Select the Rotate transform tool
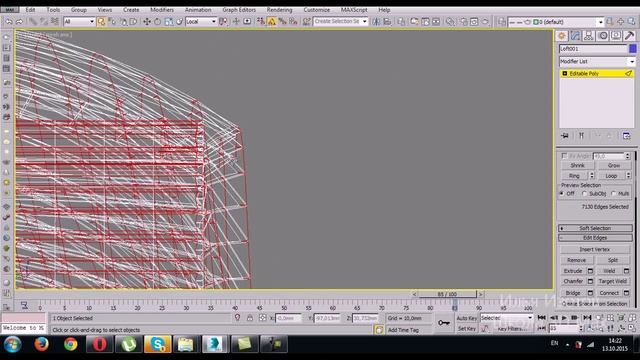 [x=157, y=22]
